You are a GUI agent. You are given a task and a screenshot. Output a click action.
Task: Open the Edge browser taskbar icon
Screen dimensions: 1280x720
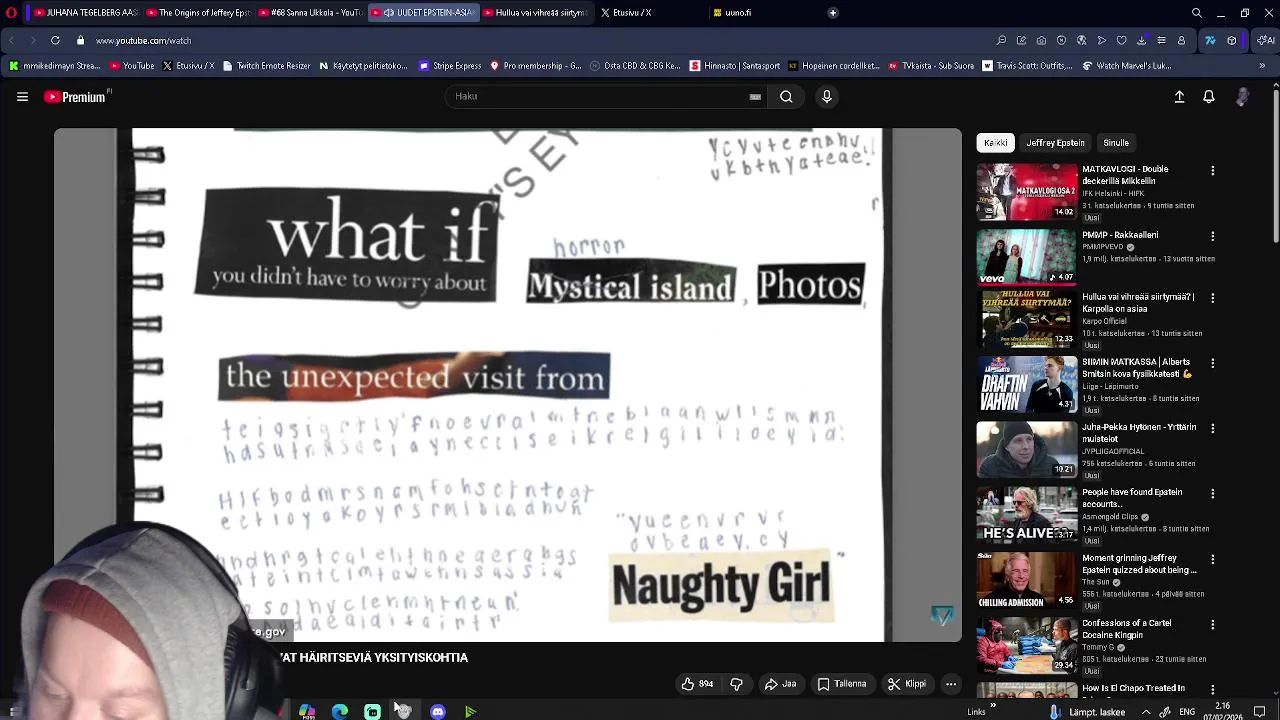point(340,712)
